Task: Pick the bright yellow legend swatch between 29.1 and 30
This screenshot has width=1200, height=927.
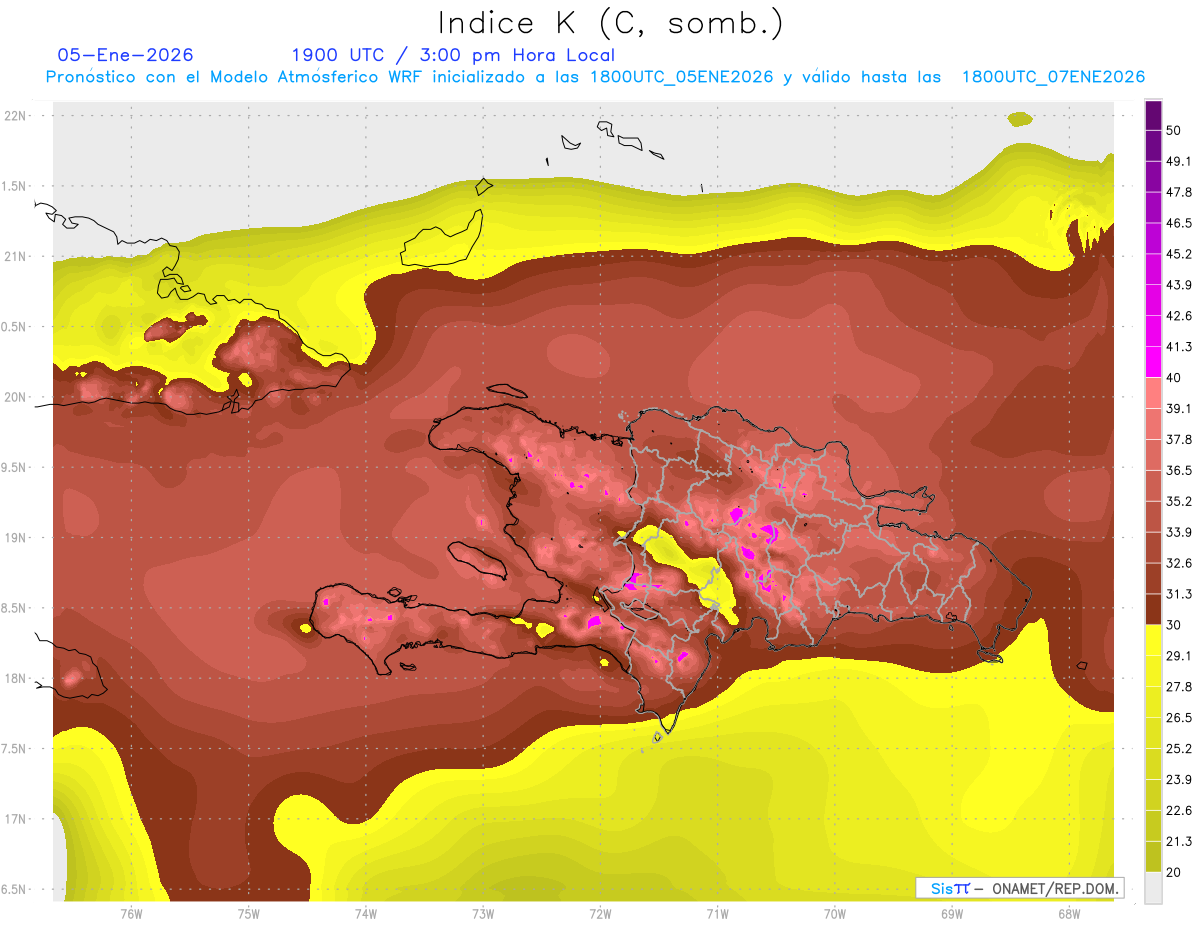Action: (x=1153, y=641)
